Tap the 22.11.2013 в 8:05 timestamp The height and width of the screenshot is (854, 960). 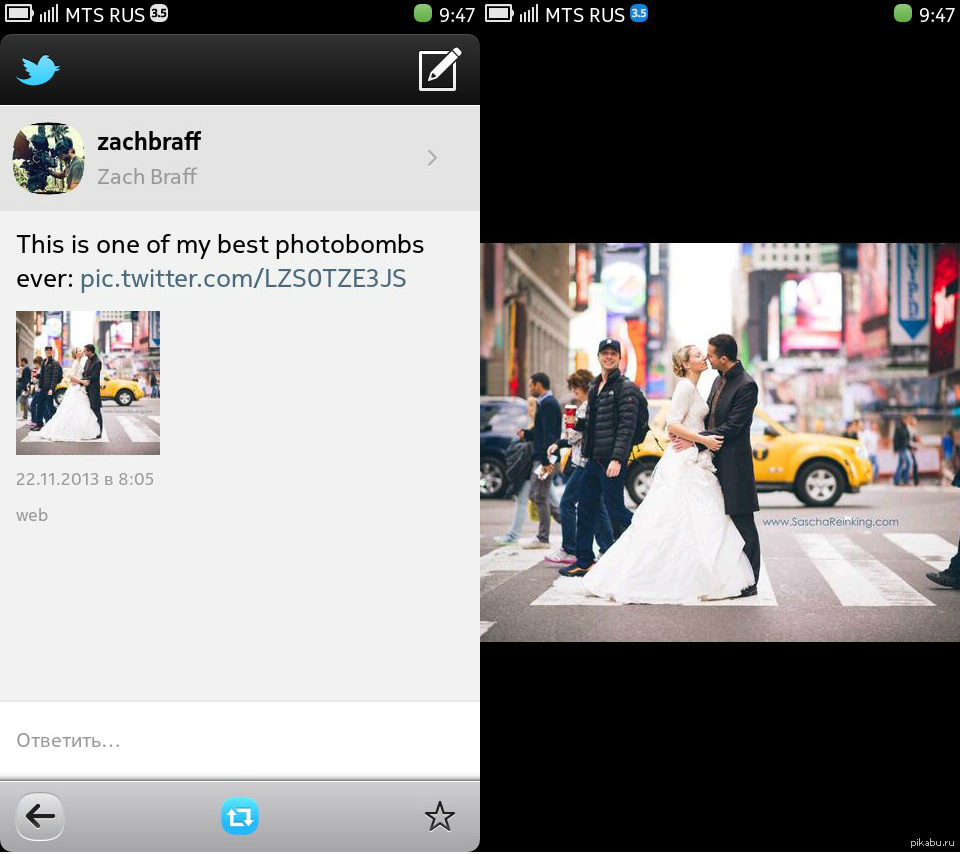tap(85, 479)
